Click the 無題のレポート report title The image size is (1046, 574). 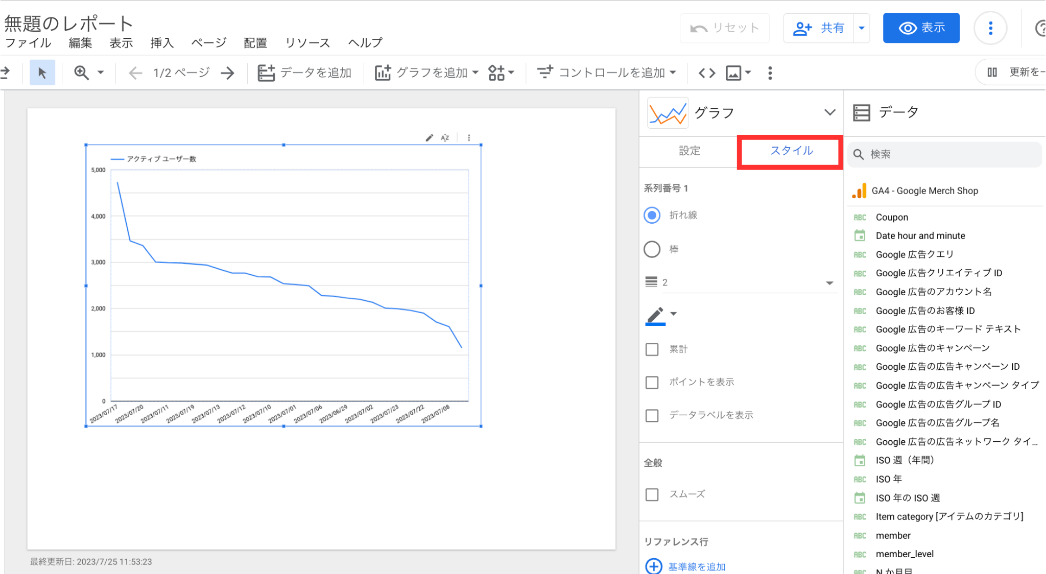click(x=69, y=23)
